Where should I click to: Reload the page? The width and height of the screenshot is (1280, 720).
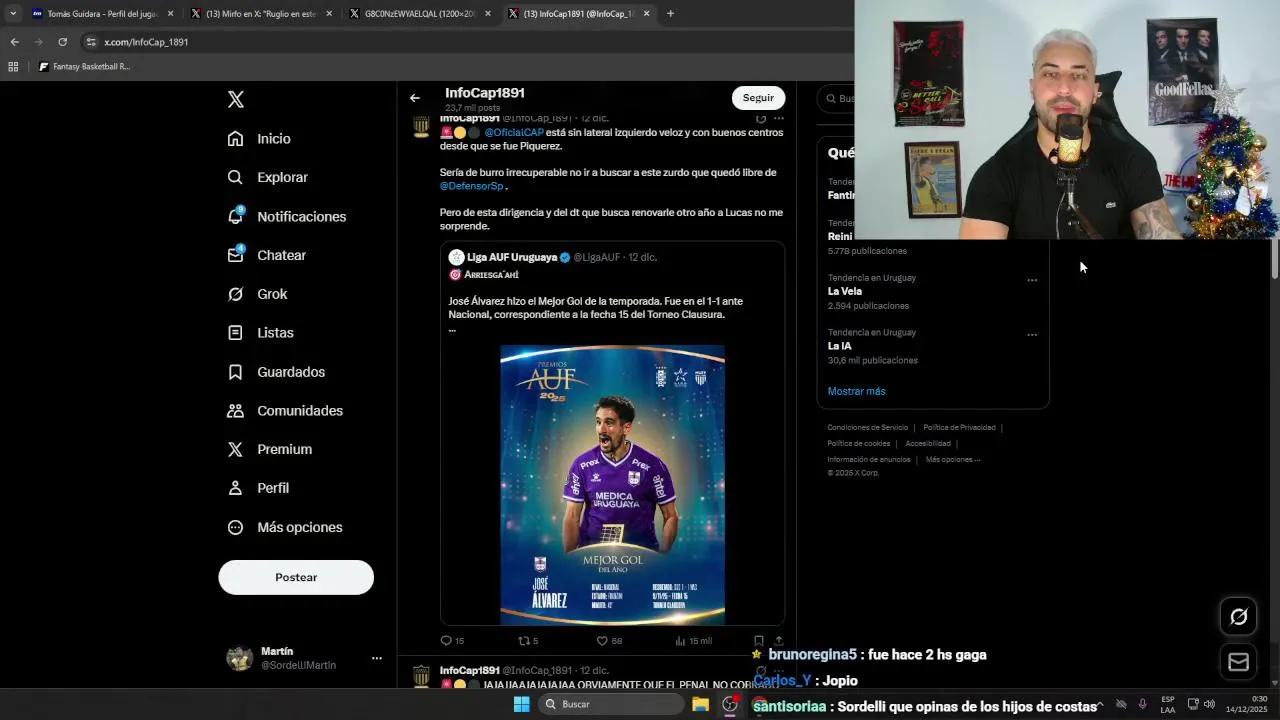62,42
